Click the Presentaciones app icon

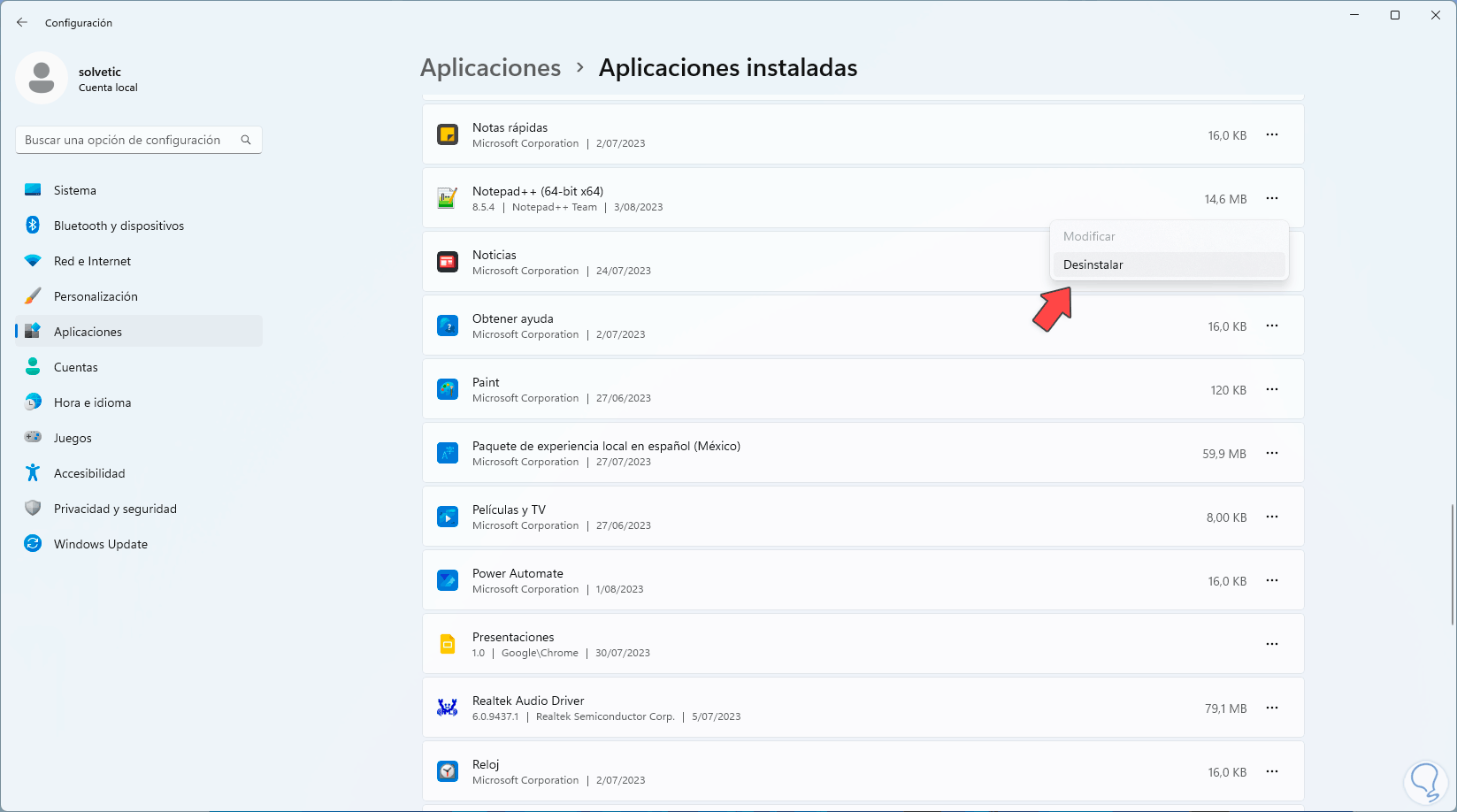448,644
